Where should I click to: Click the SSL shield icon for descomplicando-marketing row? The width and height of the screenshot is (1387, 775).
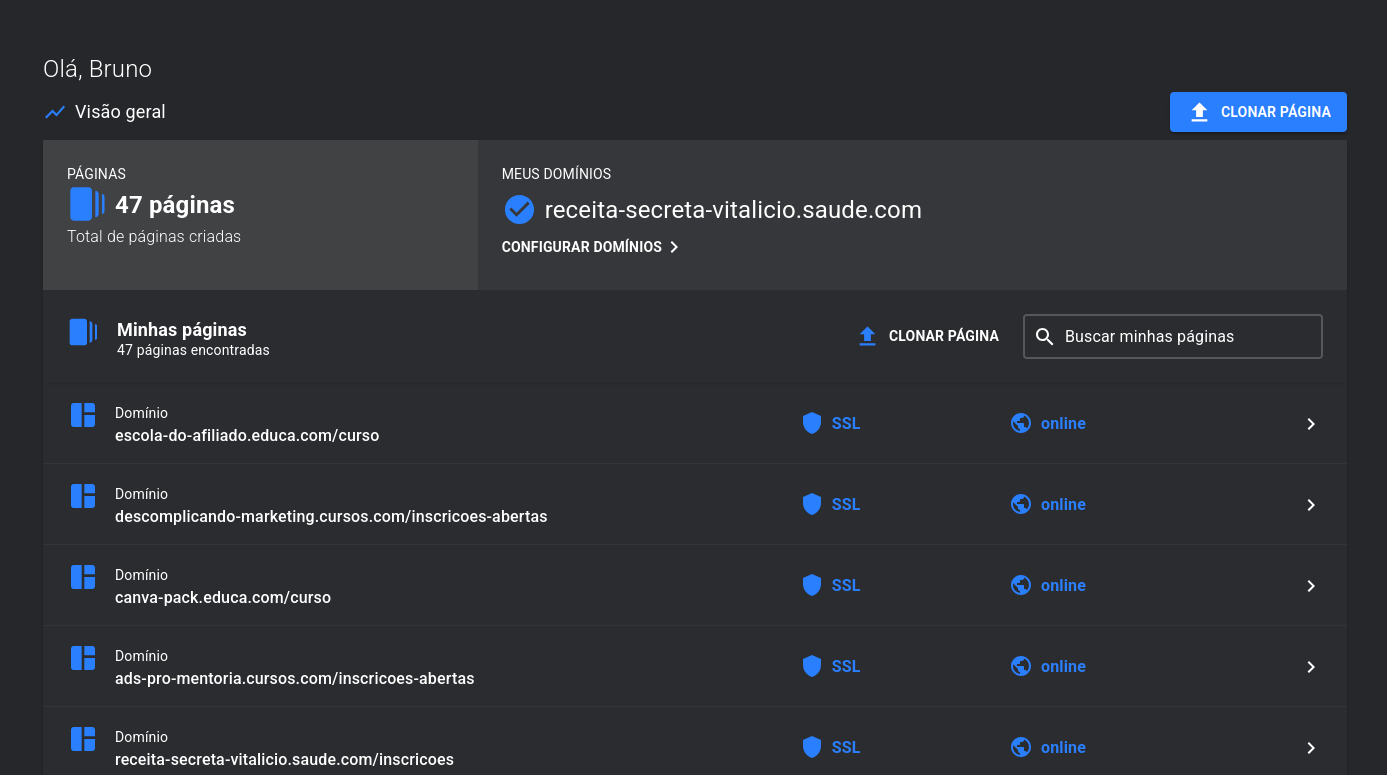[812, 505]
